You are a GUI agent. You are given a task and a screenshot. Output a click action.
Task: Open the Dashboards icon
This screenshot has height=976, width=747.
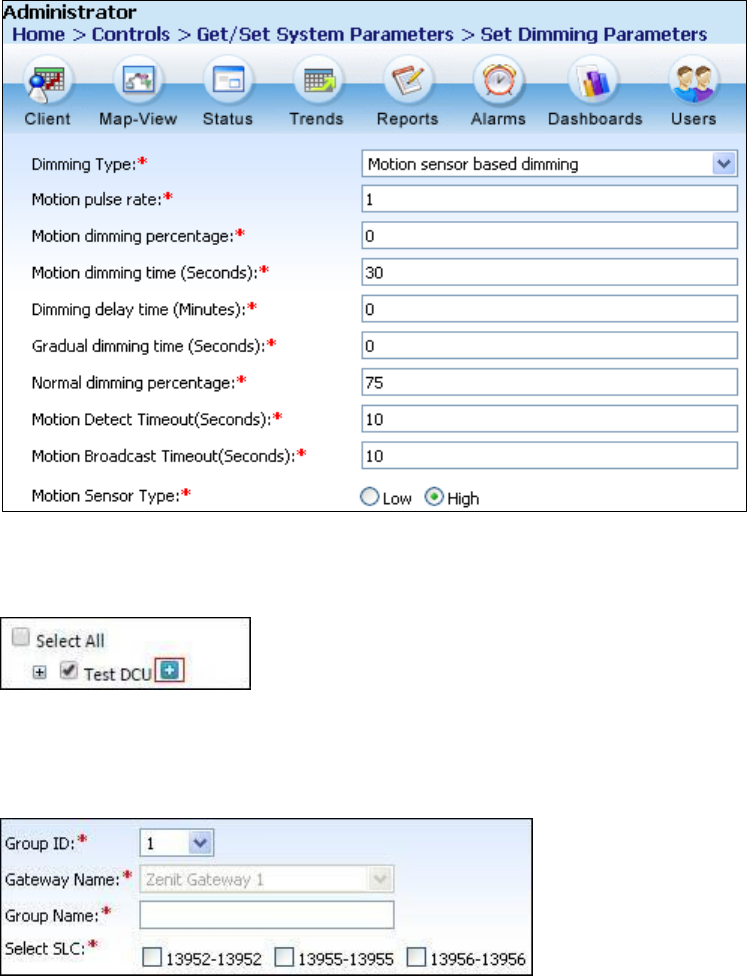click(593, 80)
